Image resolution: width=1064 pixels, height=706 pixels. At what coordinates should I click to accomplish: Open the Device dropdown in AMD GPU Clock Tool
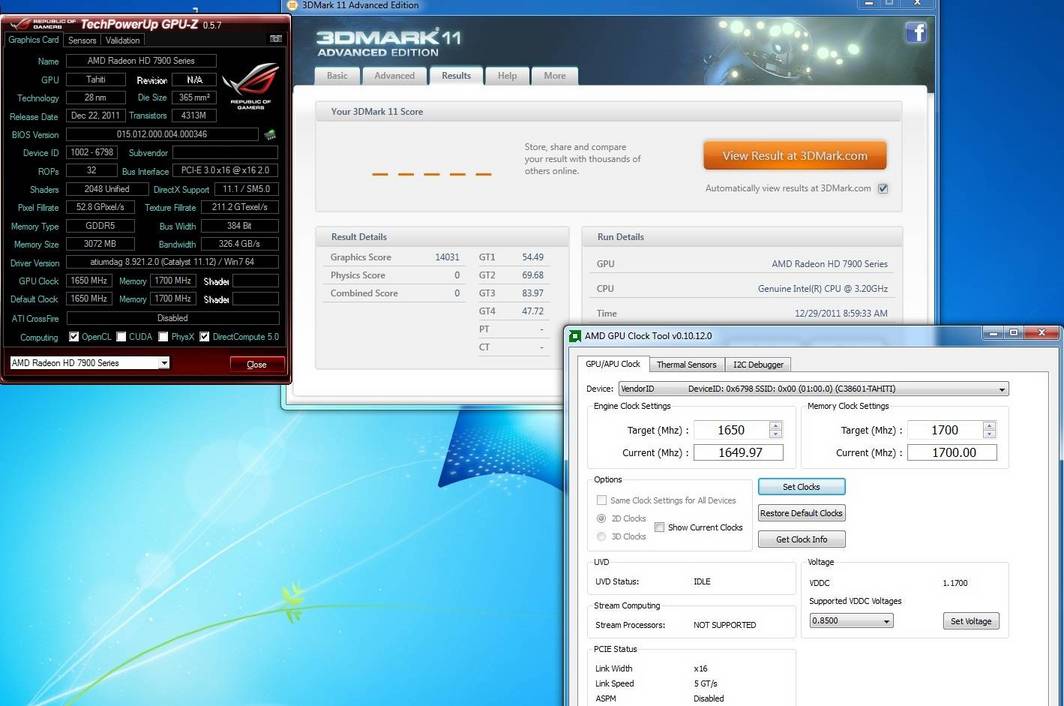pyautogui.click(x=1001, y=388)
